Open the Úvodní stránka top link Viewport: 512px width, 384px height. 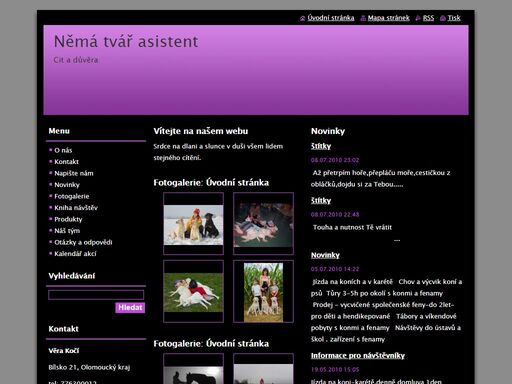point(331,18)
